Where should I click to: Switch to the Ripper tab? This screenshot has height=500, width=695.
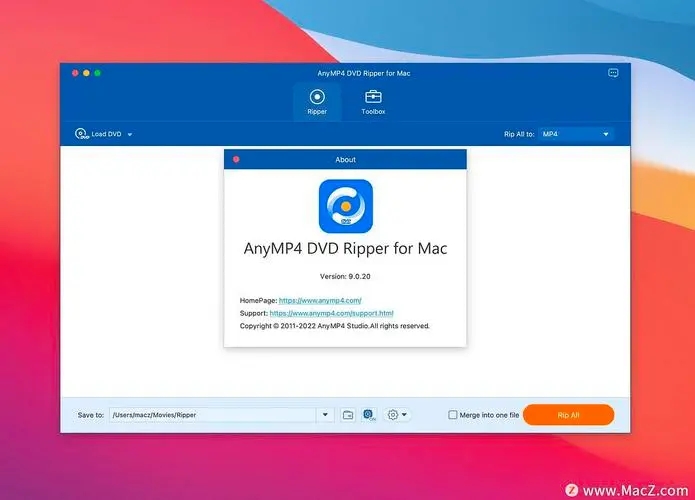tap(317, 102)
